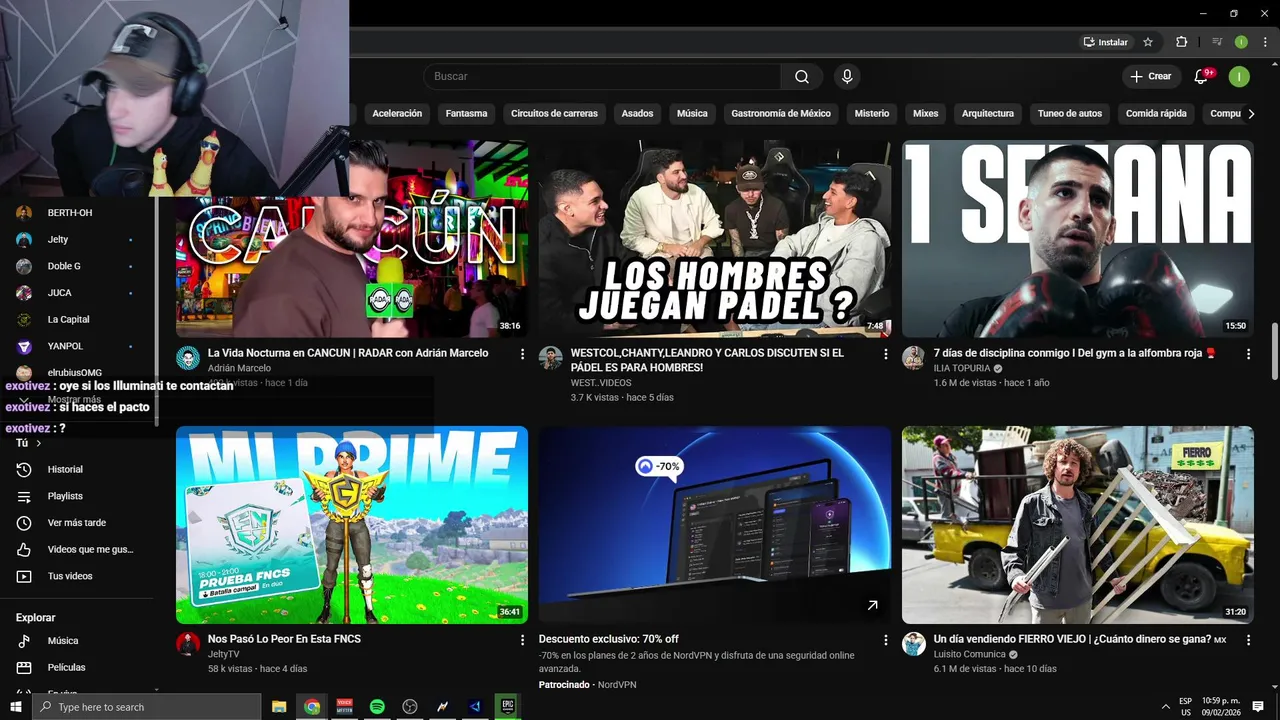Select the Tuneo de autos chip
This screenshot has width=1280, height=720.
click(x=1070, y=114)
